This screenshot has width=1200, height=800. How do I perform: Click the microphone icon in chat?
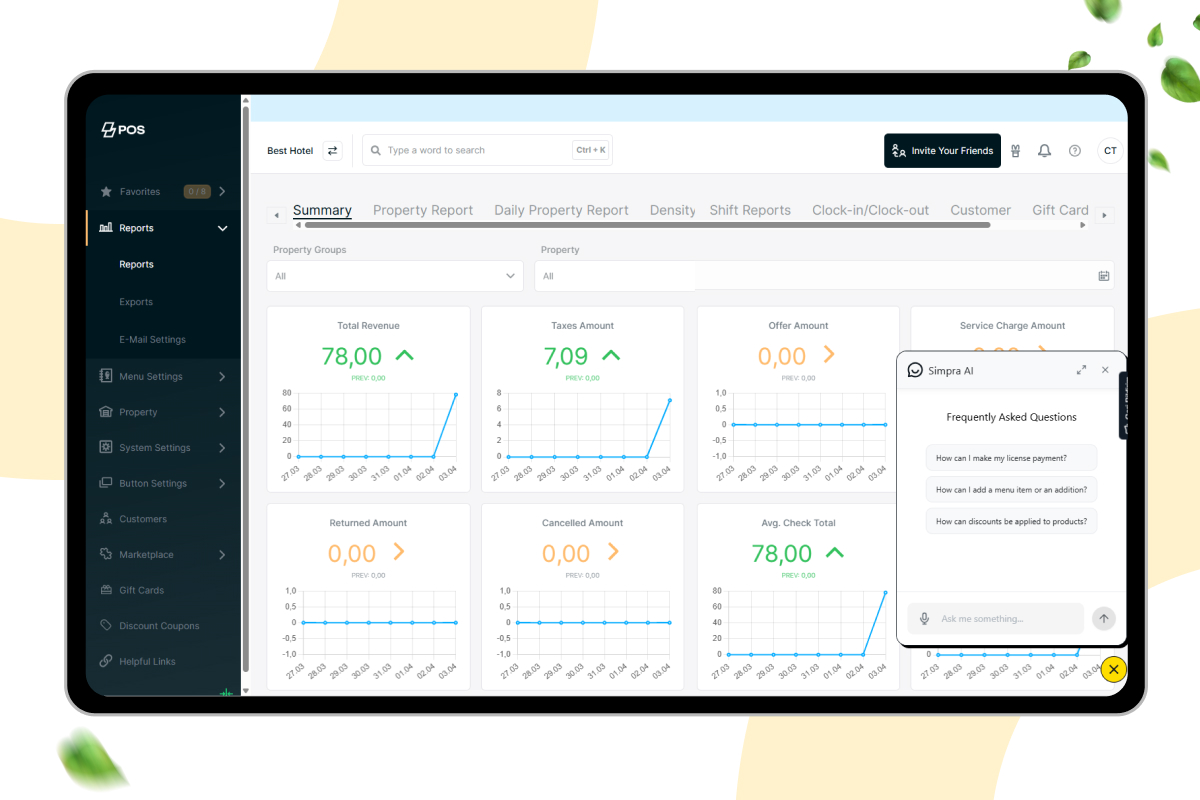click(925, 619)
